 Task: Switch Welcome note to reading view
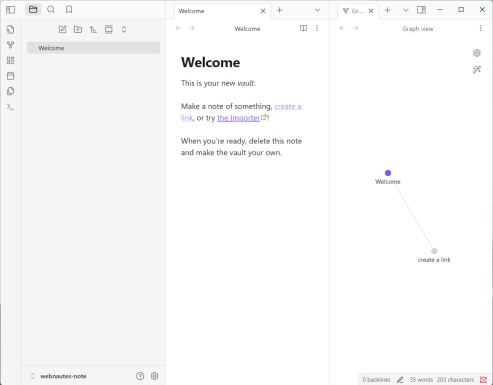click(303, 28)
